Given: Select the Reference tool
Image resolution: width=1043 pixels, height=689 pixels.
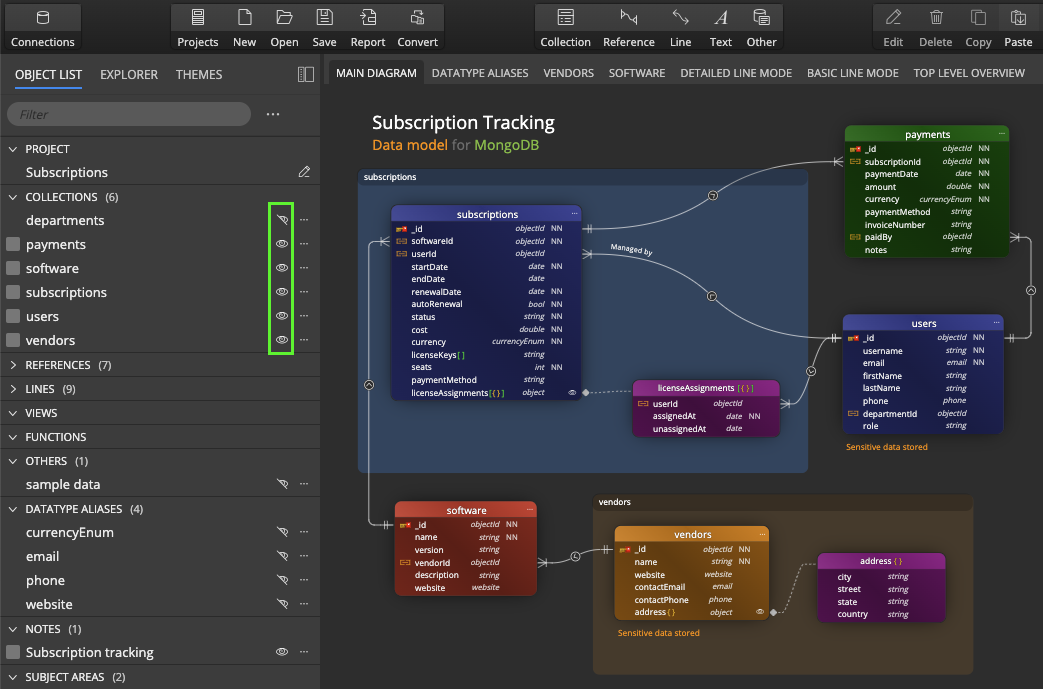Looking at the screenshot, I should (x=628, y=18).
